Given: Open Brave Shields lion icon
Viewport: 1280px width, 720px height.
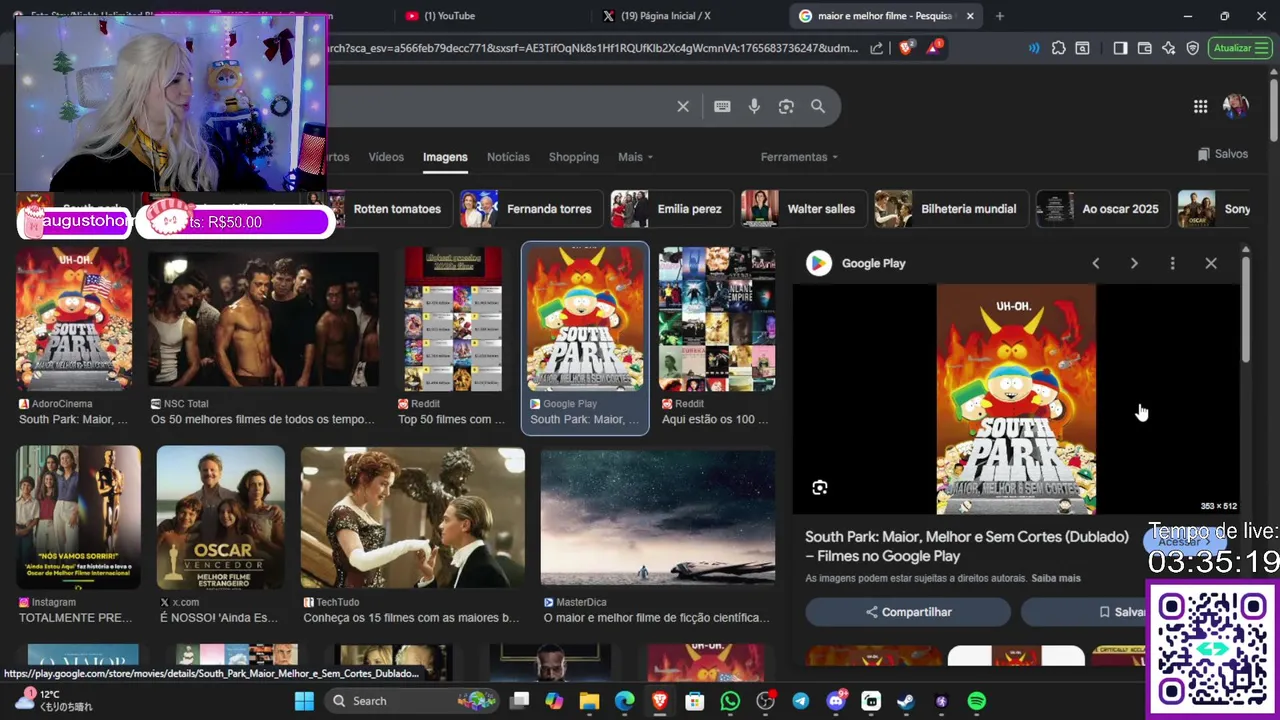Looking at the screenshot, I should [x=906, y=48].
